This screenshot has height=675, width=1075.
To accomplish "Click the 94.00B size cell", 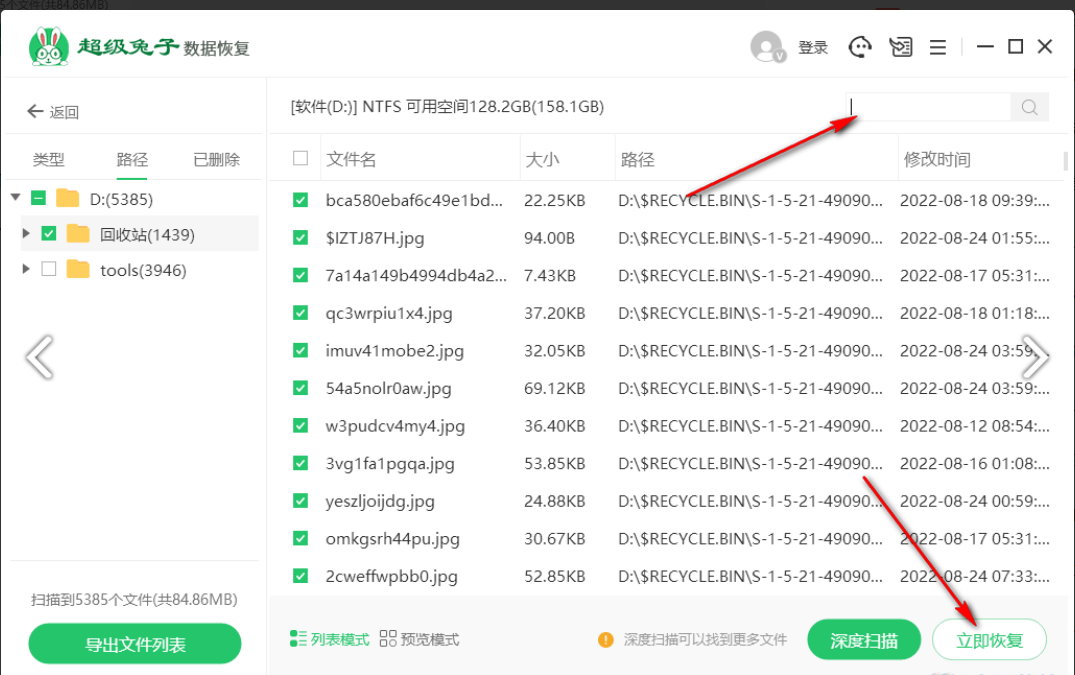I will (x=549, y=238).
